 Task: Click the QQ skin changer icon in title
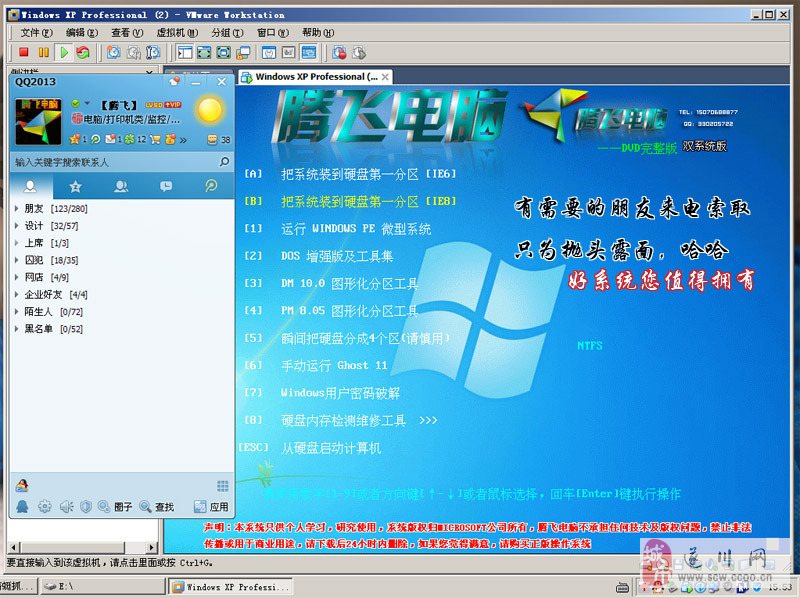[x=174, y=82]
